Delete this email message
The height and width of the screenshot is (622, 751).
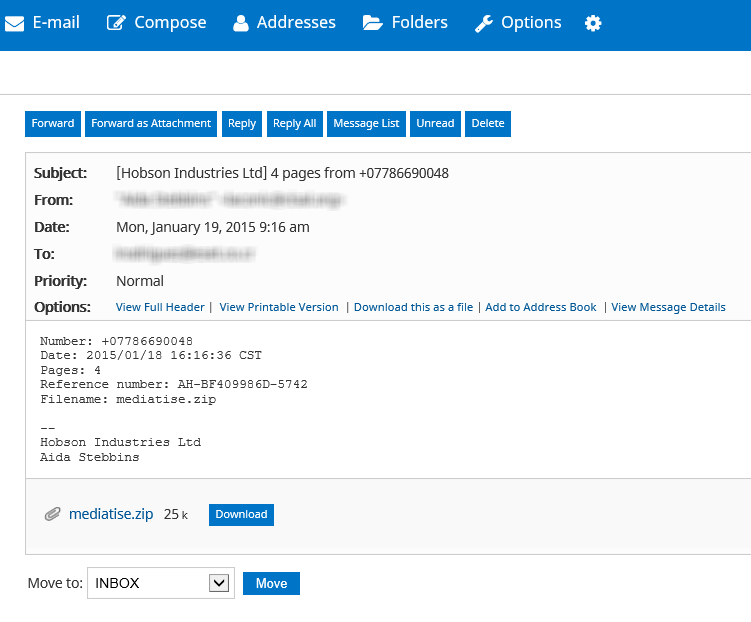tap(488, 123)
